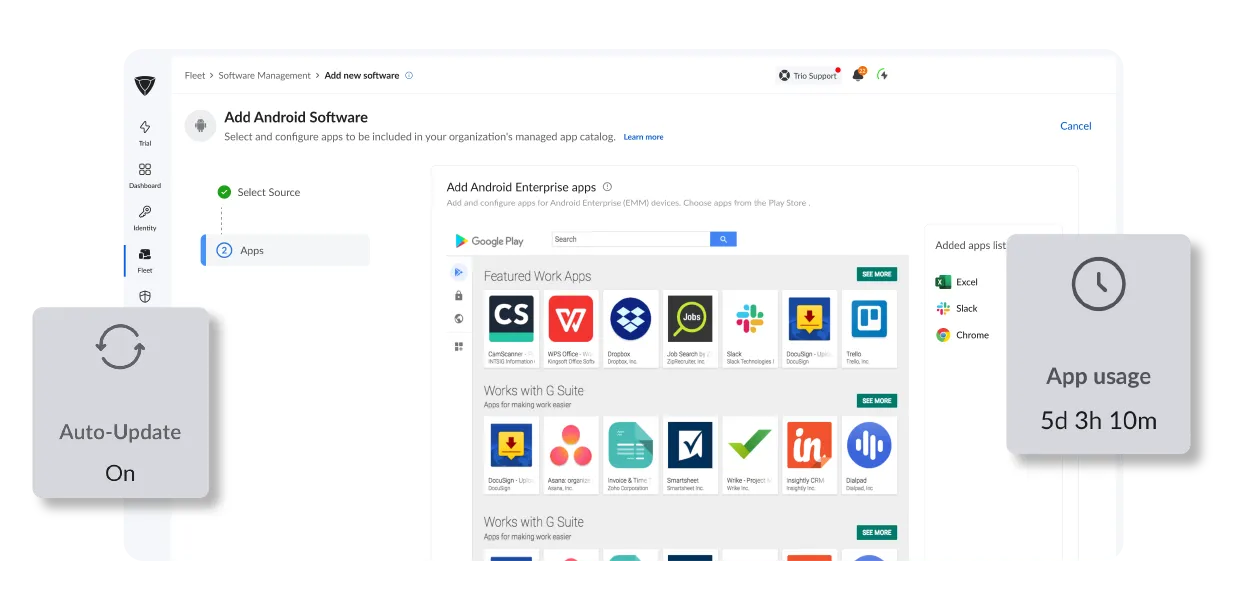Open the Slack app tile in Featured Work Apps
1243x610 pixels.
750,329
